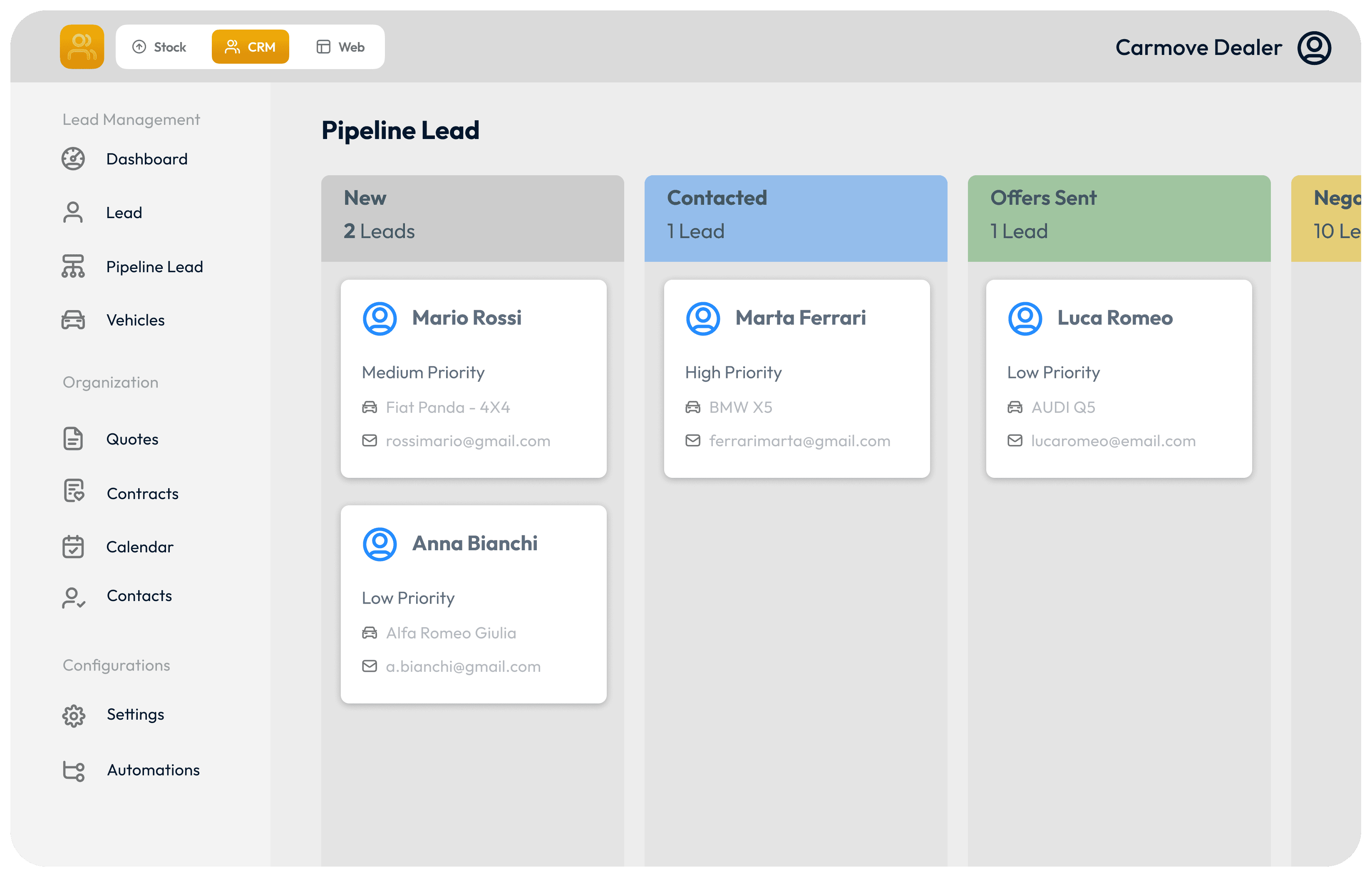Open Quotes in the sidebar
Viewport: 1372px width, 877px height.
[132, 440]
